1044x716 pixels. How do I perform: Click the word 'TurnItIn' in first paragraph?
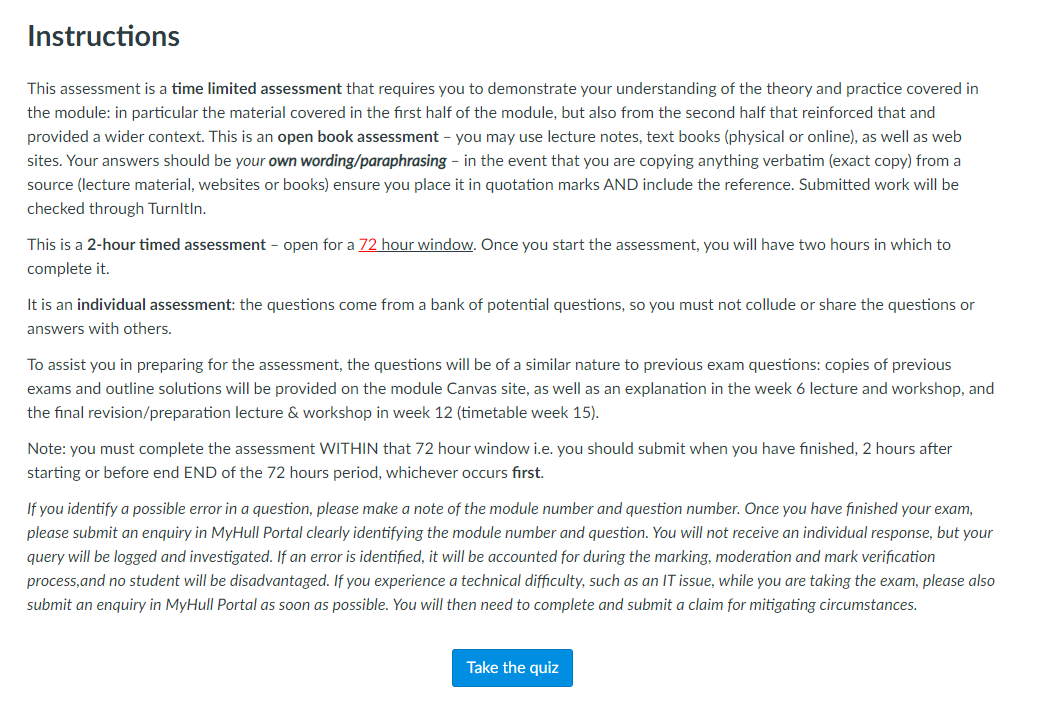coord(176,209)
